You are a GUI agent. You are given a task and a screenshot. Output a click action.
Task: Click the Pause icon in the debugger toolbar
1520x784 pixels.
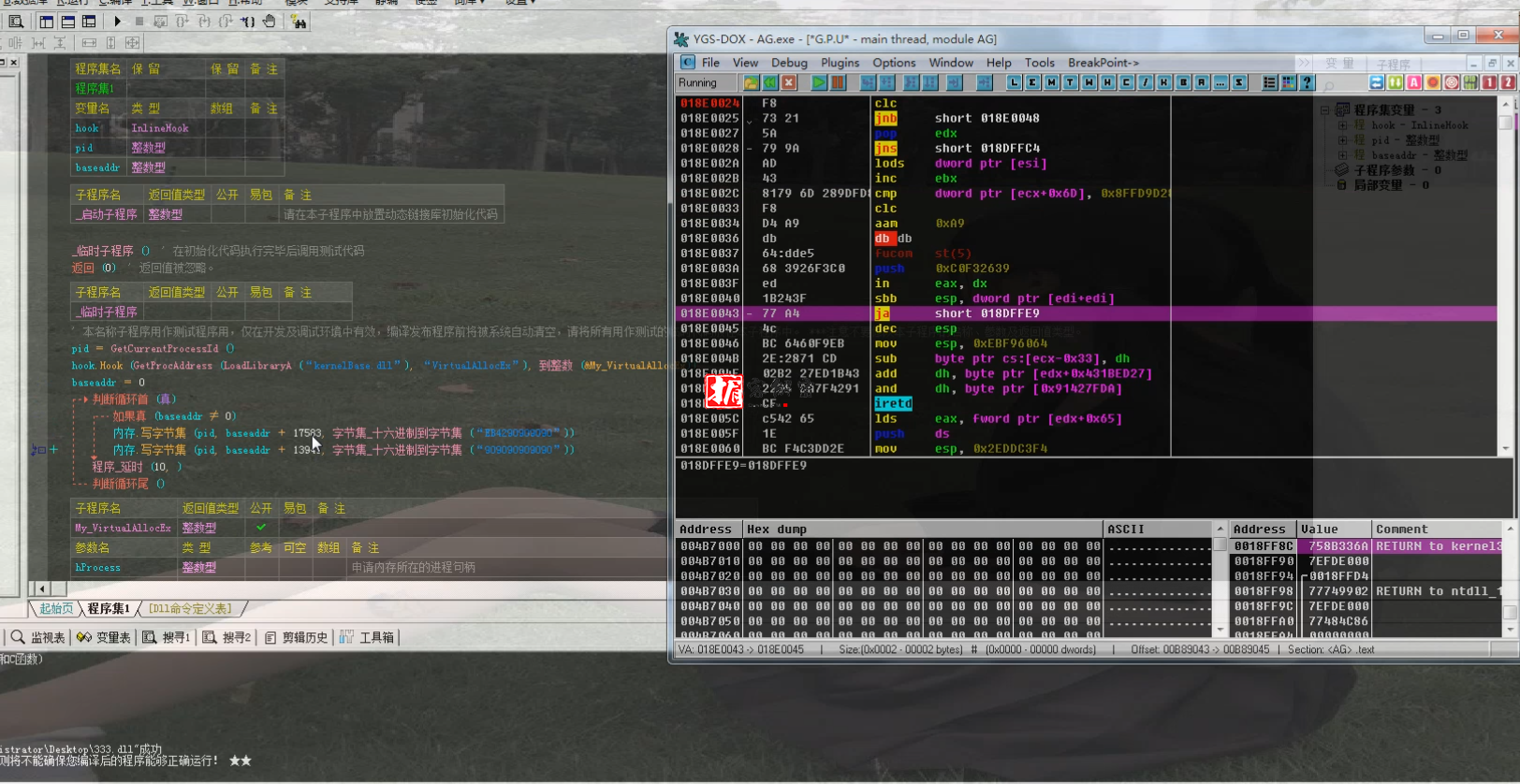coord(838,82)
